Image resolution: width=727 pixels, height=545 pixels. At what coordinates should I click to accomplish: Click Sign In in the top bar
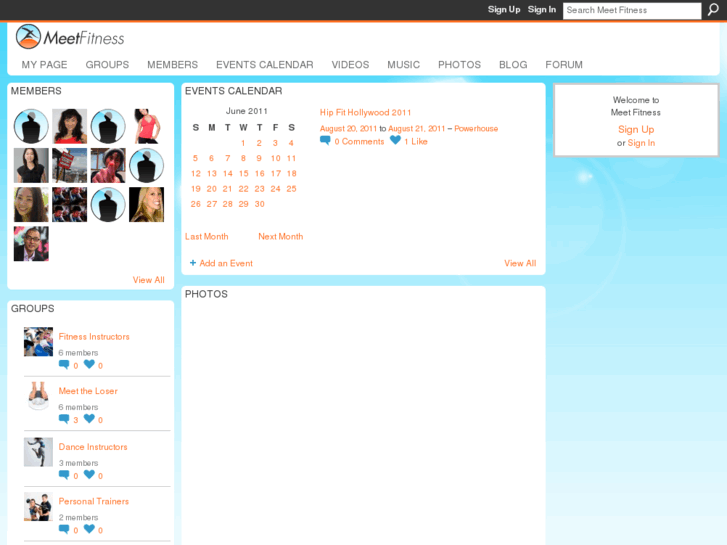(x=542, y=10)
